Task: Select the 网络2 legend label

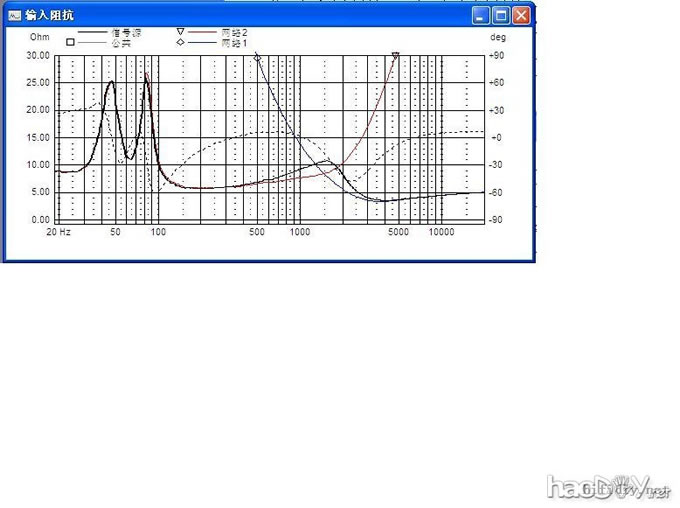Action: (x=233, y=33)
